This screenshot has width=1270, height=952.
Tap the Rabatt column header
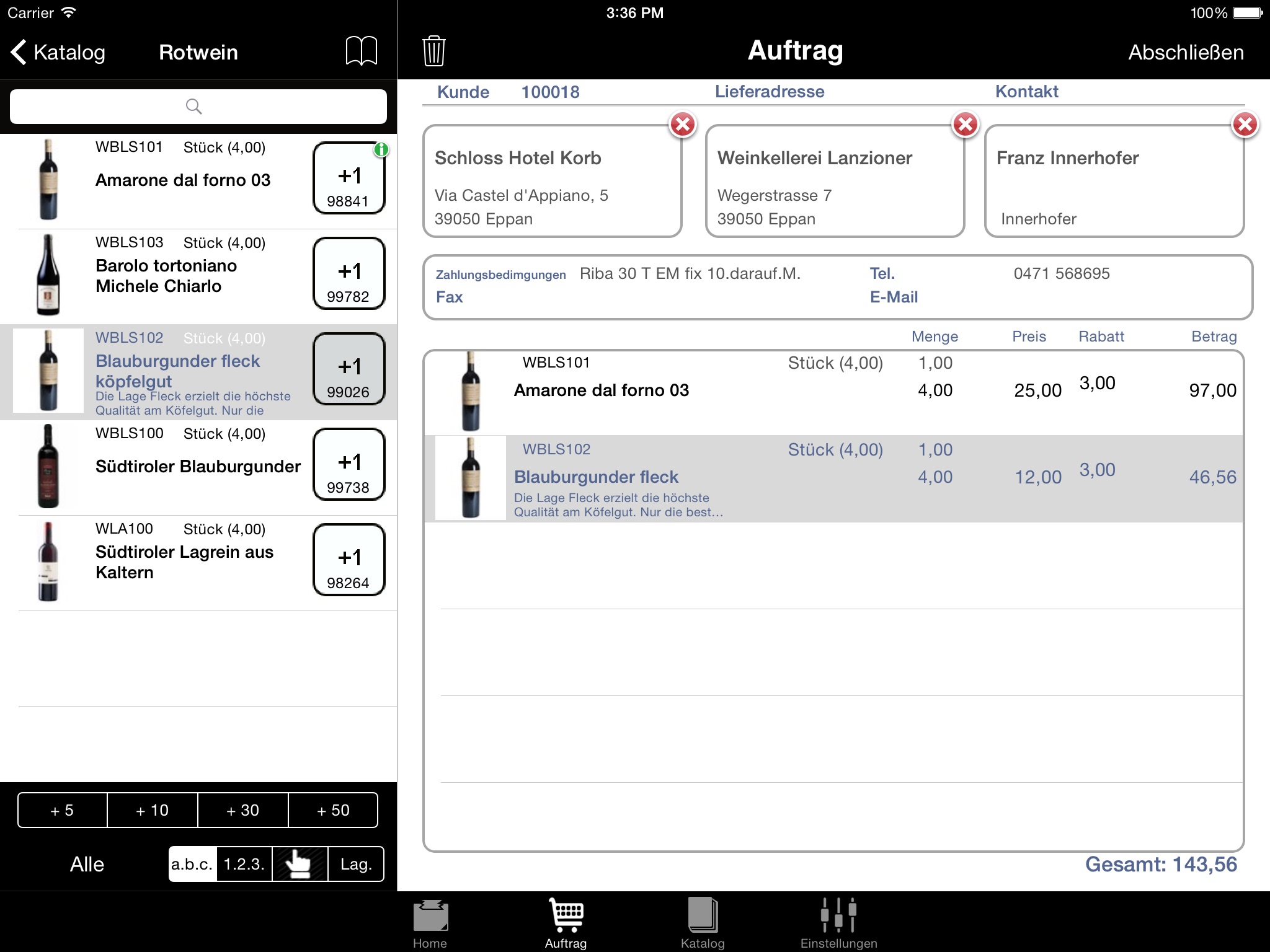(x=1101, y=337)
